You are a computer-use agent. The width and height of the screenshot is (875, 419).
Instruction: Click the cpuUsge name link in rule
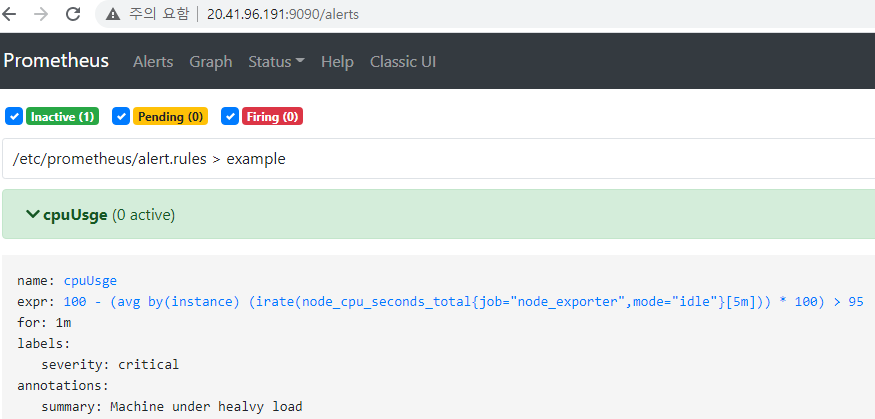pyautogui.click(x=90, y=281)
